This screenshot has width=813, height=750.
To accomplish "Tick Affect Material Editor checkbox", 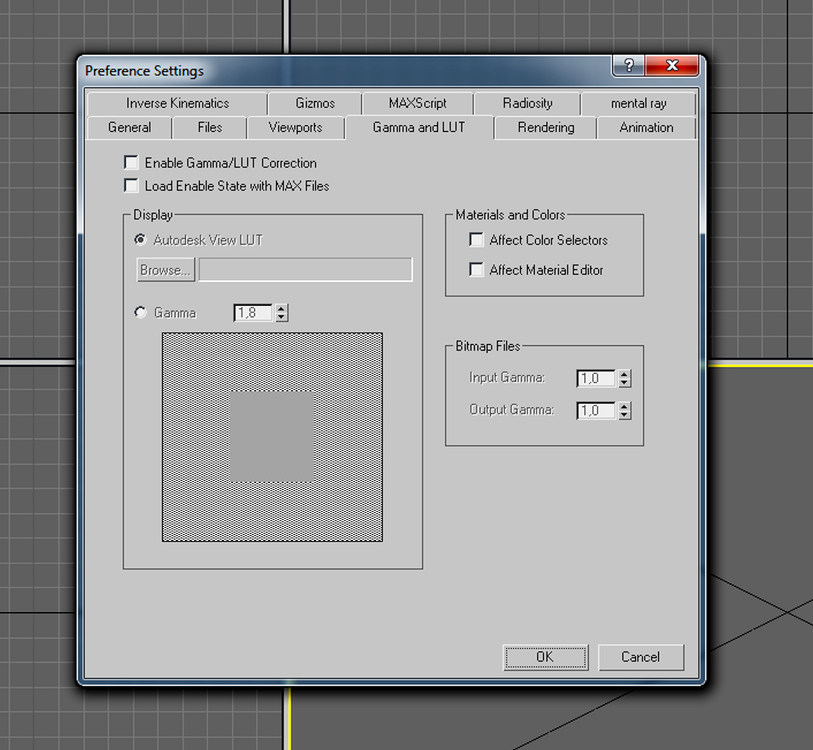I will coord(476,269).
